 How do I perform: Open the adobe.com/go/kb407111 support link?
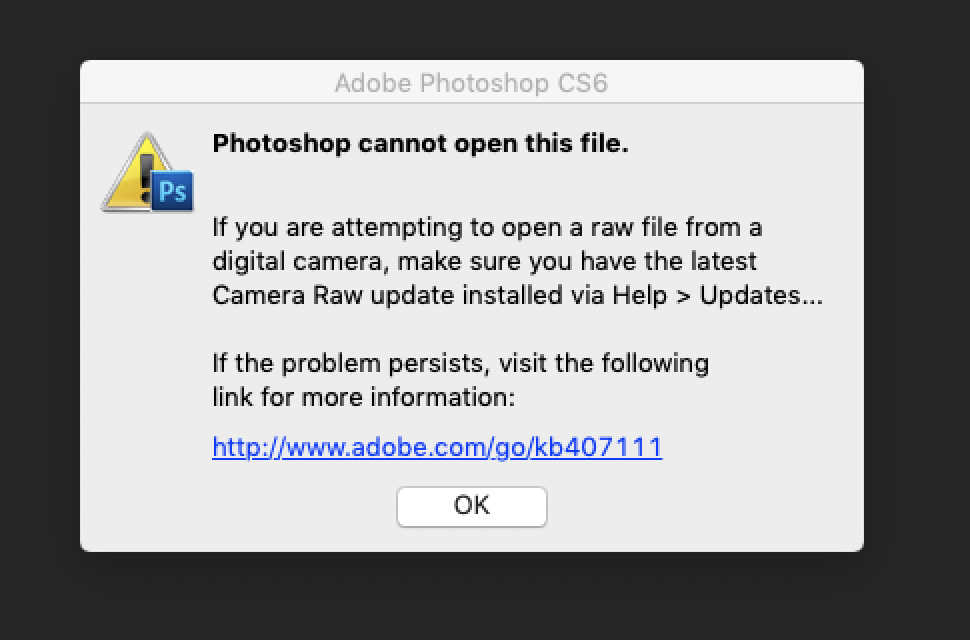(436, 447)
